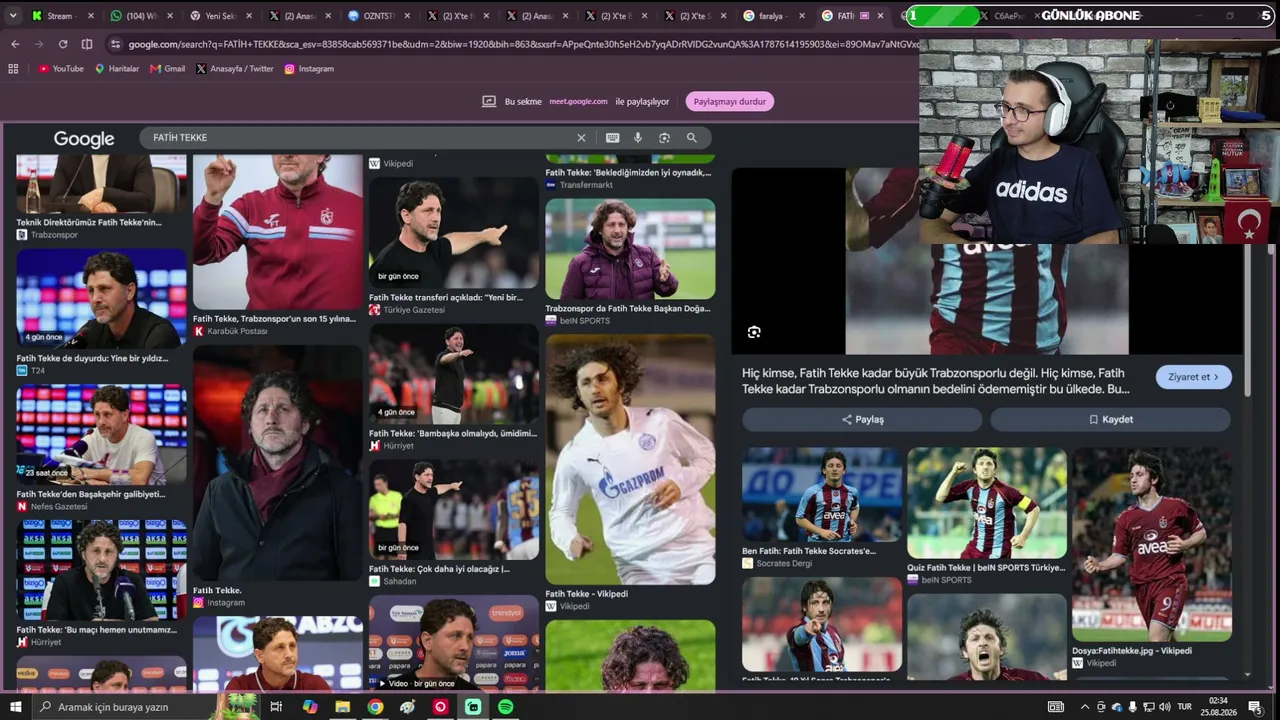Clear the Google search box text
Viewport: 1280px width, 720px height.
pos(581,138)
